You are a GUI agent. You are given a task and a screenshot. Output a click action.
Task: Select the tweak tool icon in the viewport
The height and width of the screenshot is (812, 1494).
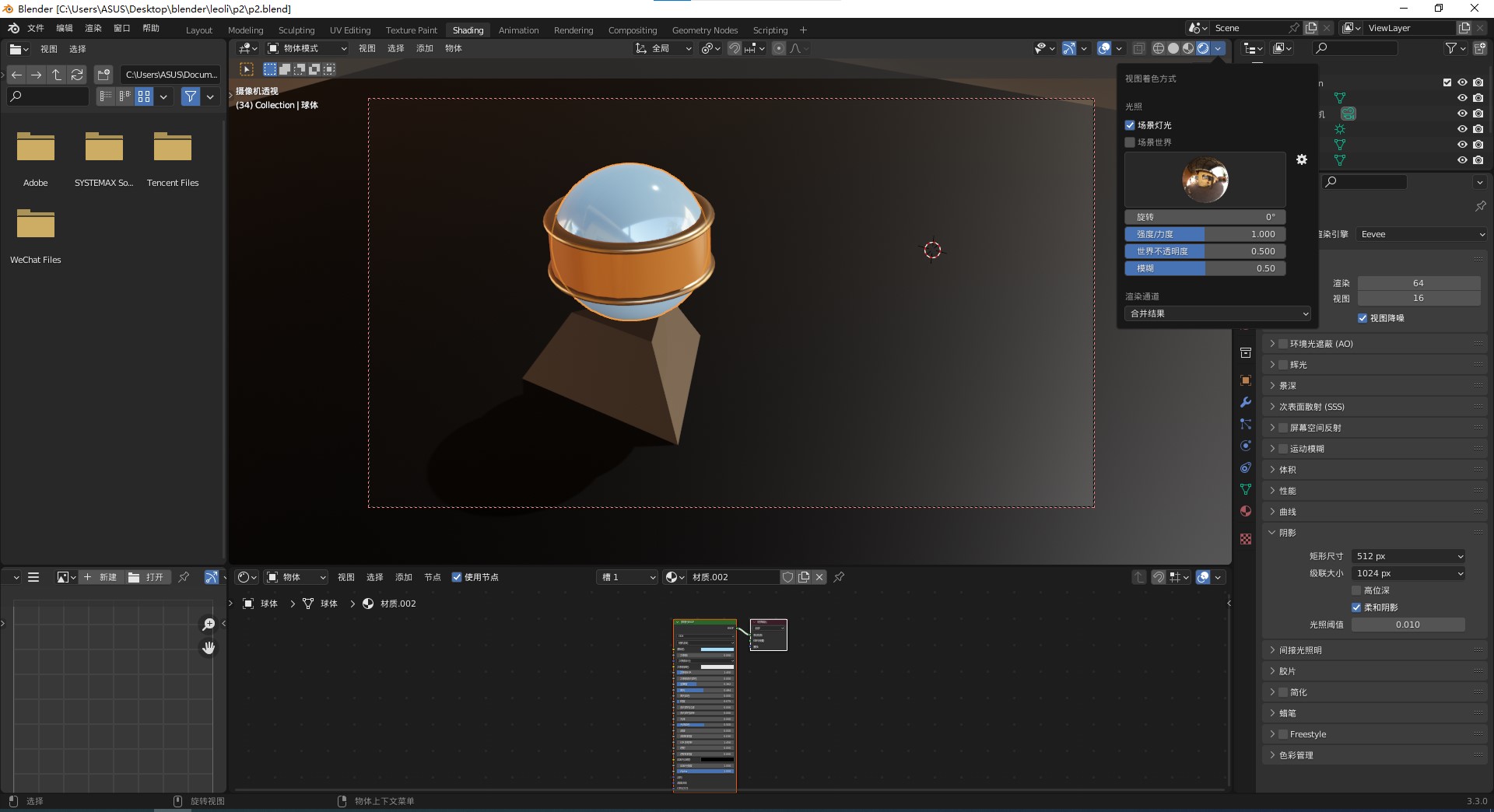(247, 69)
